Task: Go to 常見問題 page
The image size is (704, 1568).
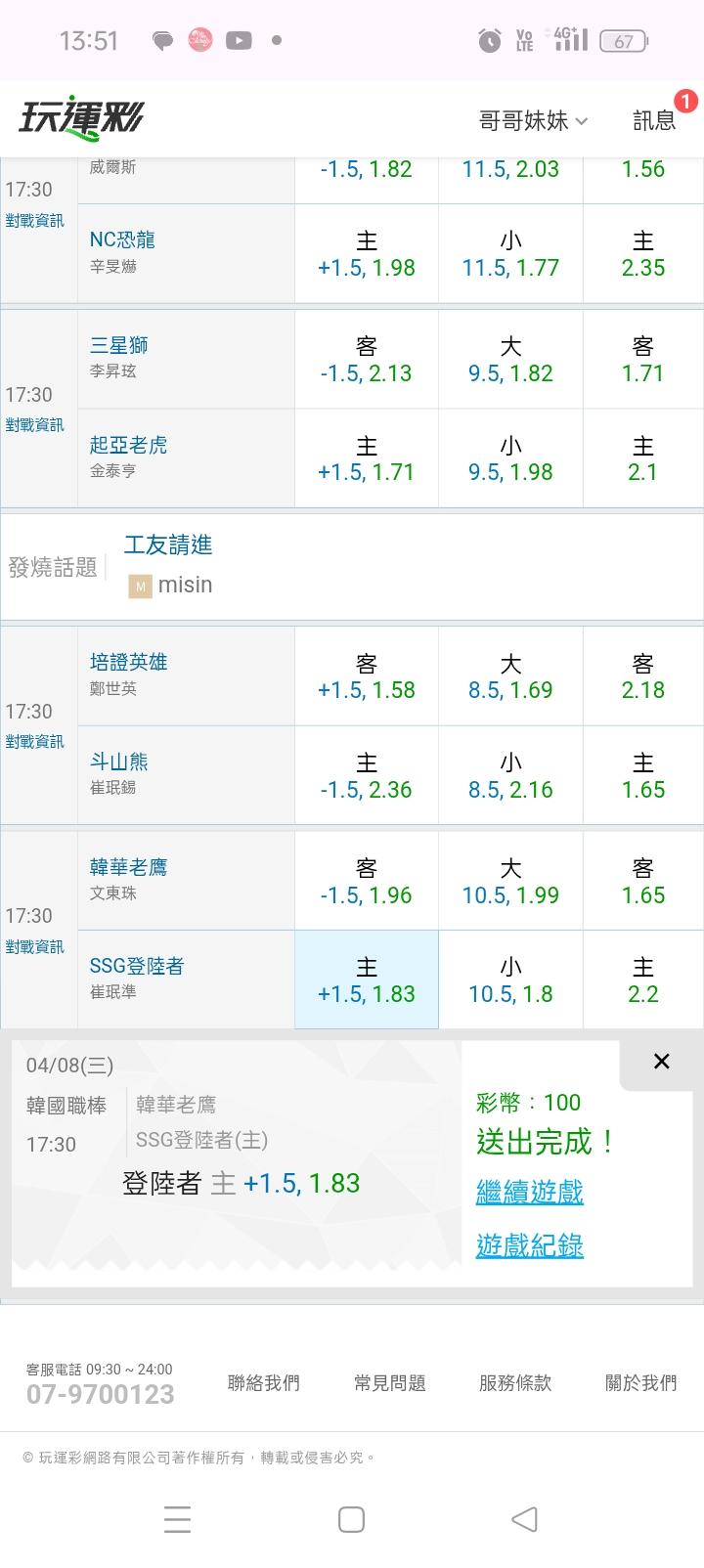Action: pyautogui.click(x=389, y=1382)
